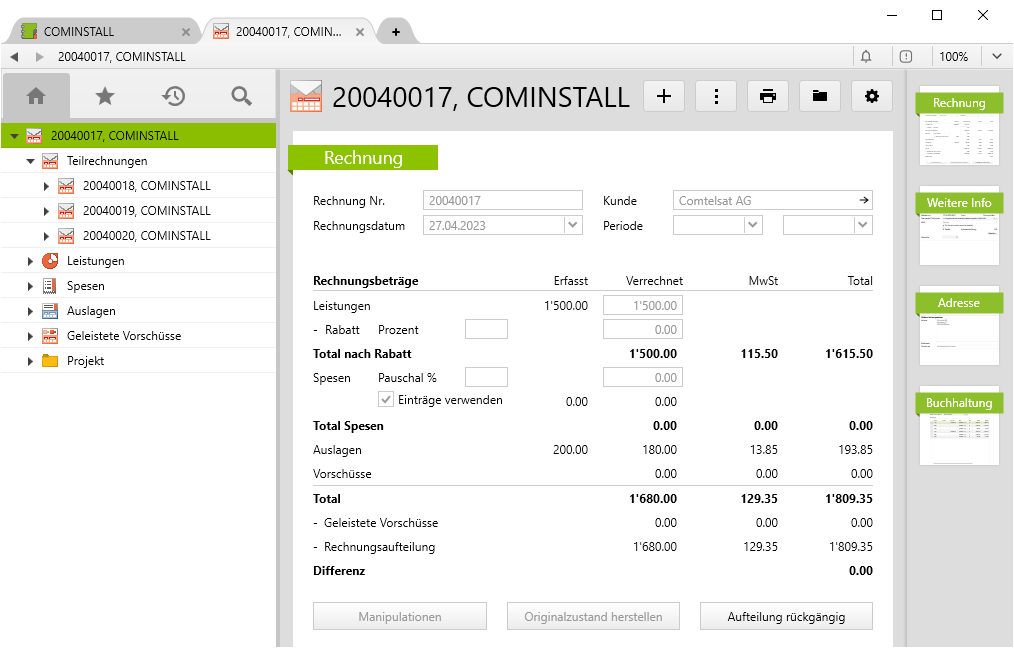Screen dimensions: 1014x648
Task: Open the zoom level dropdown arrow
Action: tap(997, 57)
